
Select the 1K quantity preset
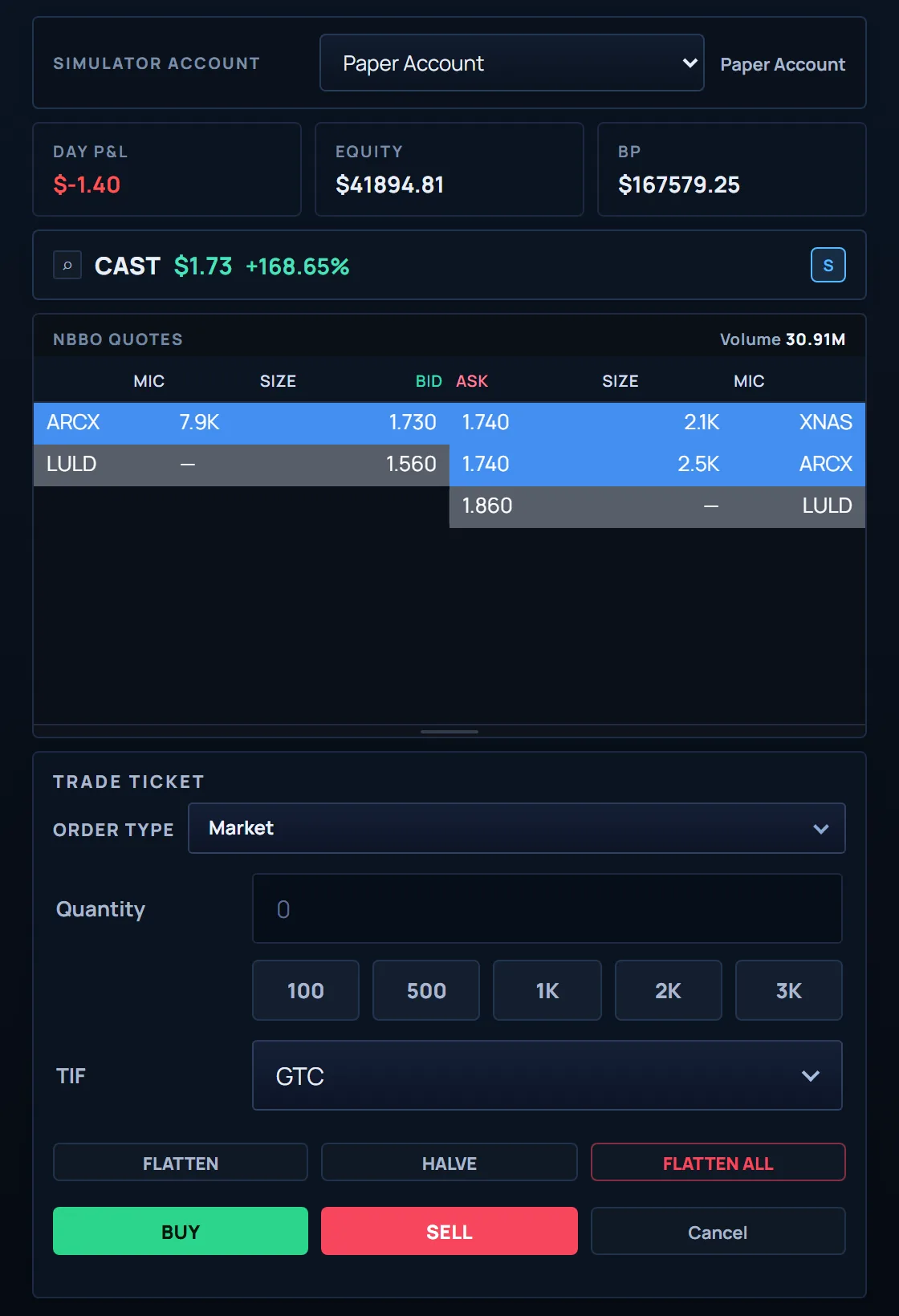(x=547, y=990)
